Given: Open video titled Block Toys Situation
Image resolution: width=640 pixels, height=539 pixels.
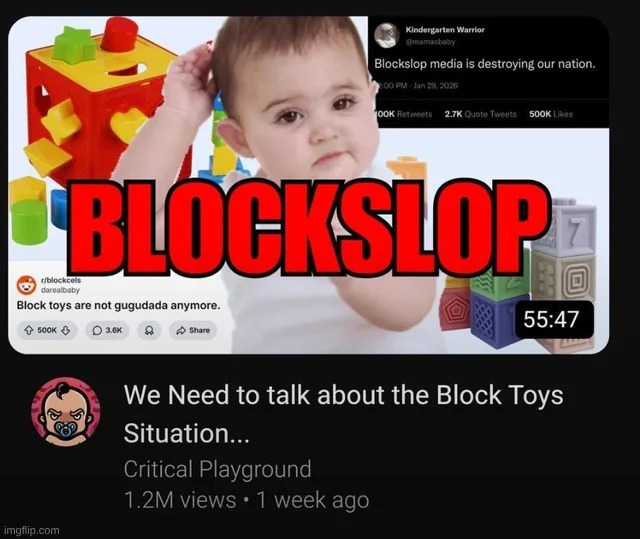Looking at the screenshot, I should pyautogui.click(x=344, y=414).
